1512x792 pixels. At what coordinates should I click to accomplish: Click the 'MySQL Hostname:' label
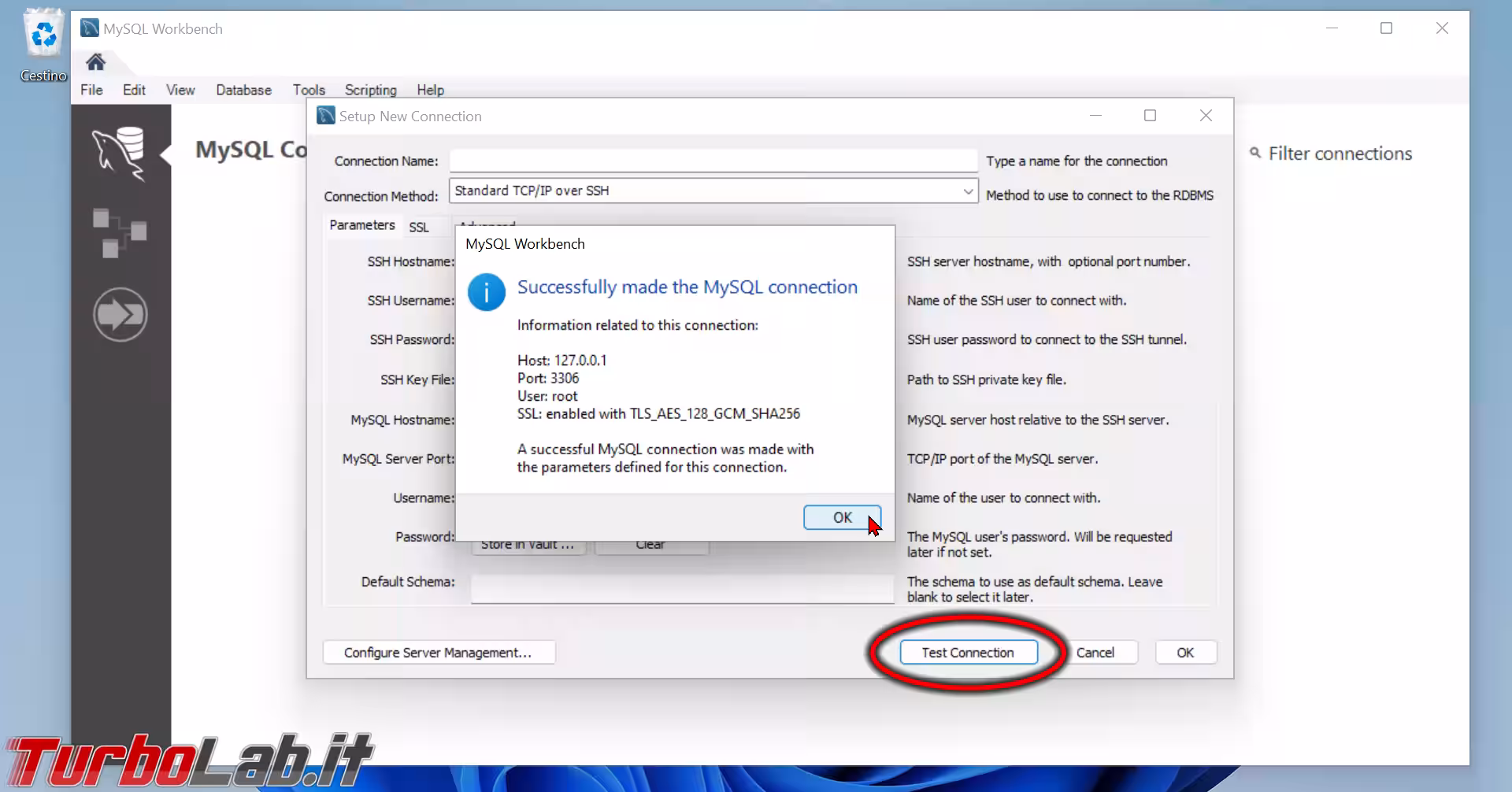402,420
